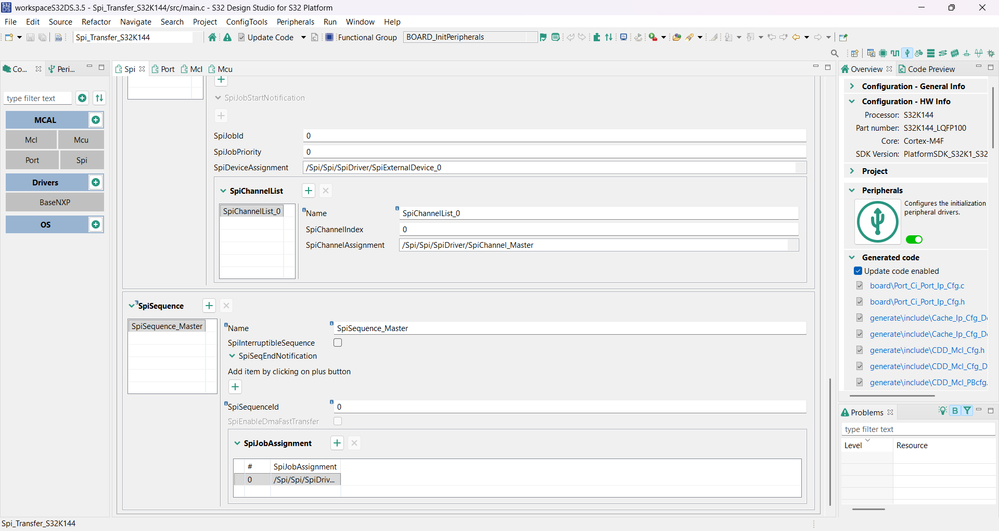Add new OS component with plus
The height and width of the screenshot is (531, 999).
(96, 224)
